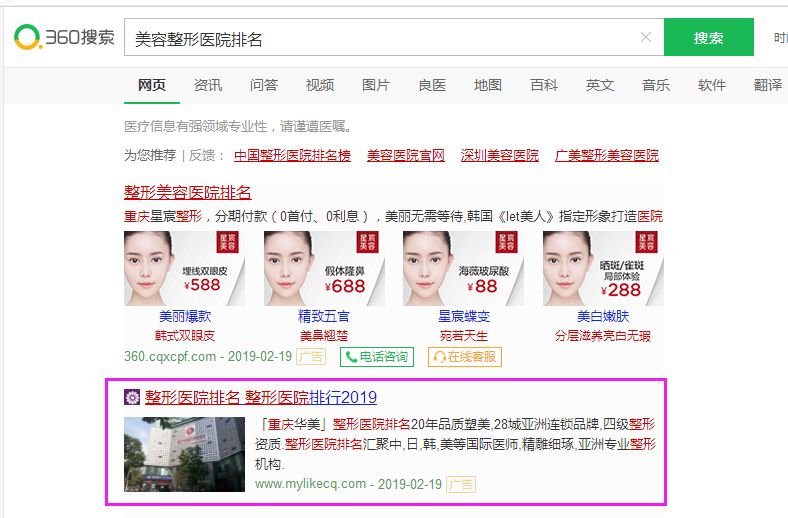This screenshot has width=788, height=518.
Task: Open 美容医院官网 suggestion link
Action: pyautogui.click(x=406, y=155)
